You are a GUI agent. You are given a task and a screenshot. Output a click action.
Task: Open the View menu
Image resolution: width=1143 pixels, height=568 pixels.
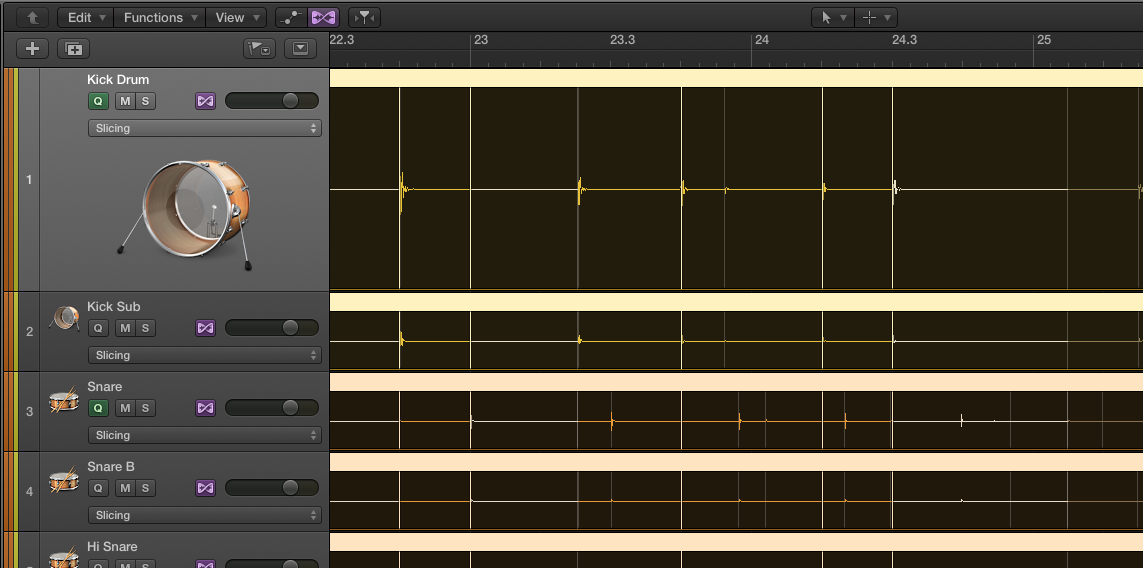(236, 17)
